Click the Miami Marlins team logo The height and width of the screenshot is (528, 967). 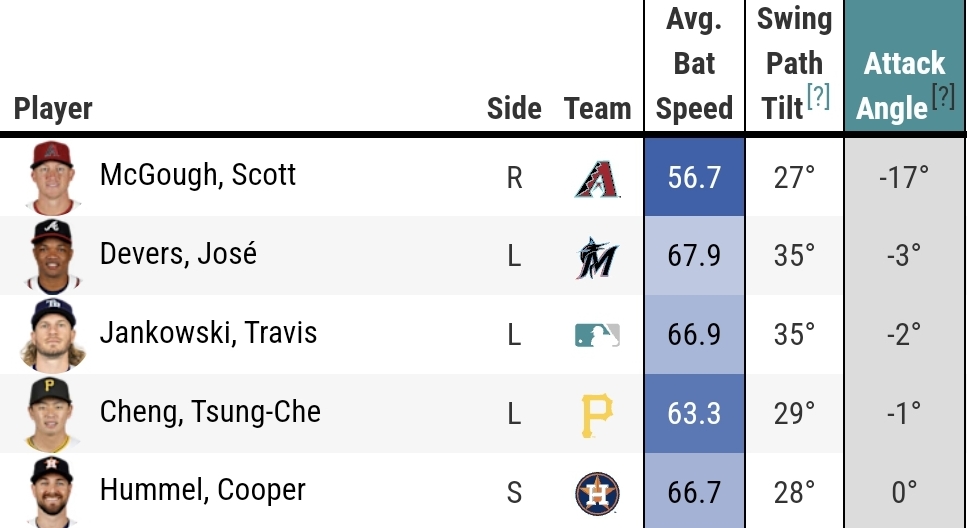pos(597,258)
